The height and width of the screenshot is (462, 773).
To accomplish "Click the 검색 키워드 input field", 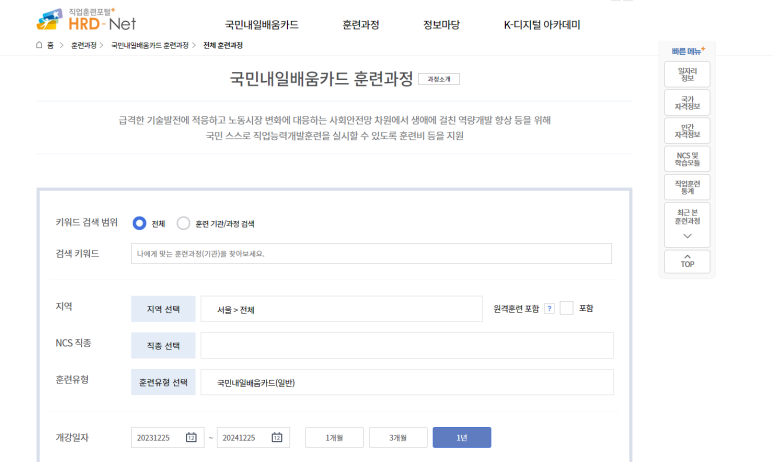I will tap(371, 253).
